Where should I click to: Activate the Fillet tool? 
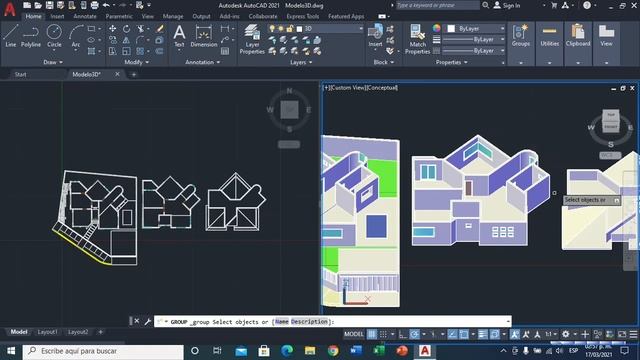pos(140,40)
